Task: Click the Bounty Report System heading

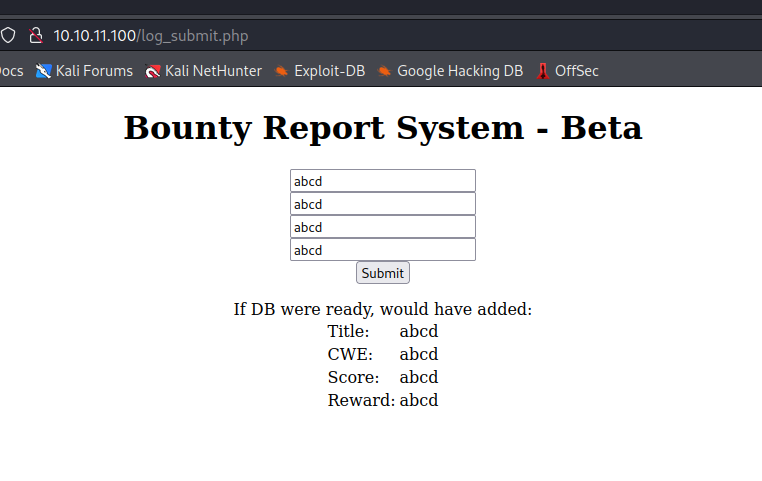Action: tap(382, 128)
